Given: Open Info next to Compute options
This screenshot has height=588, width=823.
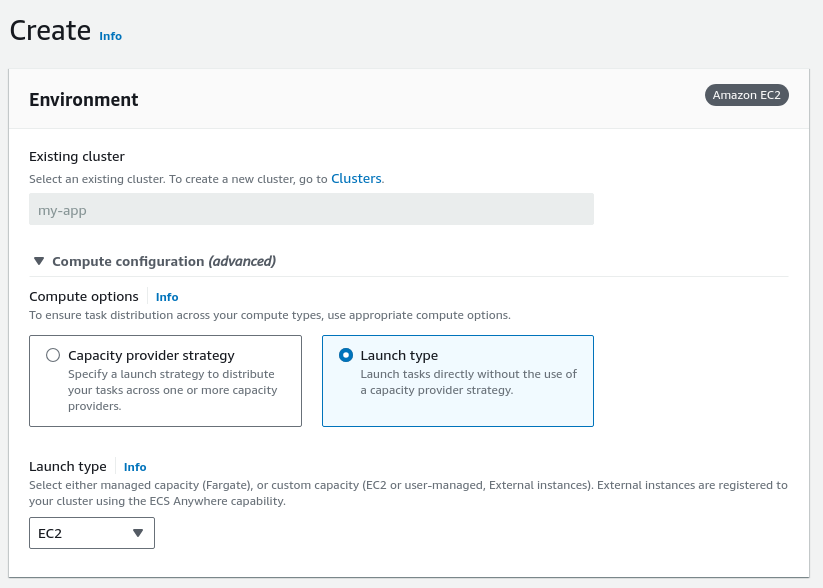Looking at the screenshot, I should click(x=167, y=297).
